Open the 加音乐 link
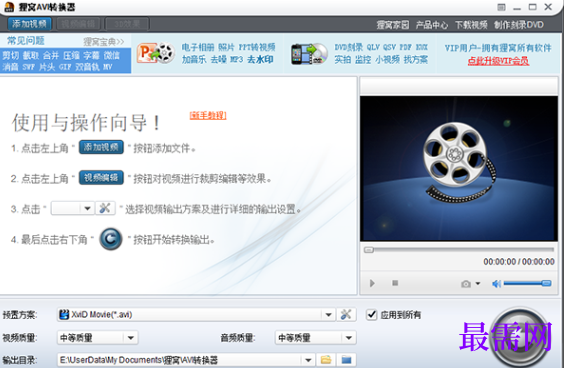 click(x=194, y=59)
